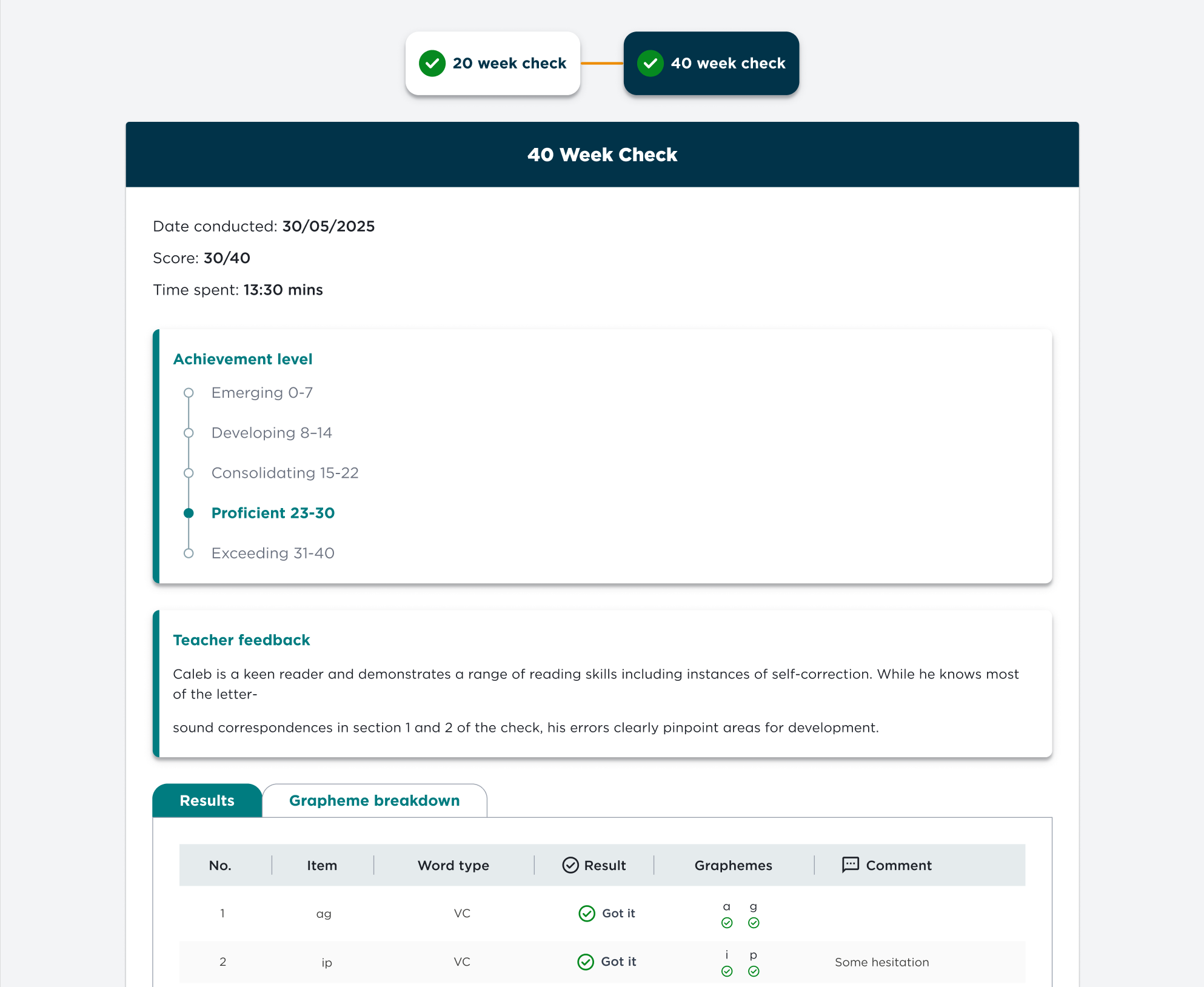Click the Consolidating 15-22 level label
The image size is (1204, 987).
click(285, 473)
